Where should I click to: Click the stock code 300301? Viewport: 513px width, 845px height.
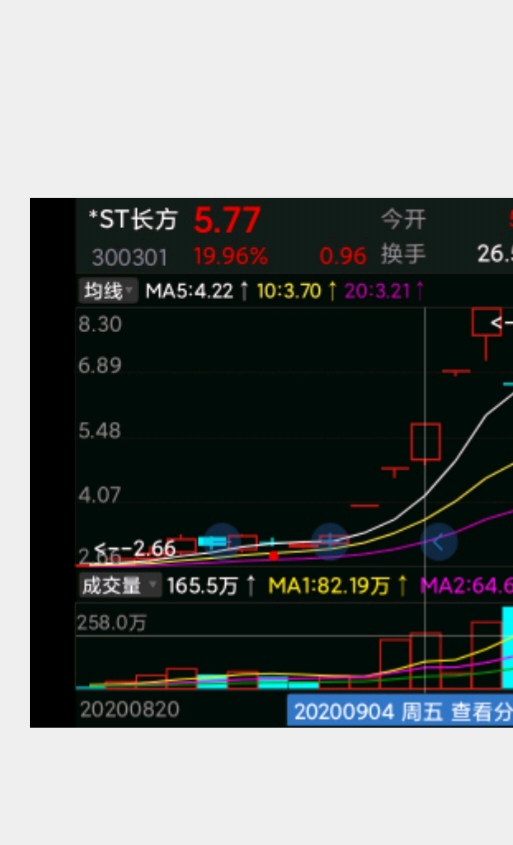[x=129, y=258]
